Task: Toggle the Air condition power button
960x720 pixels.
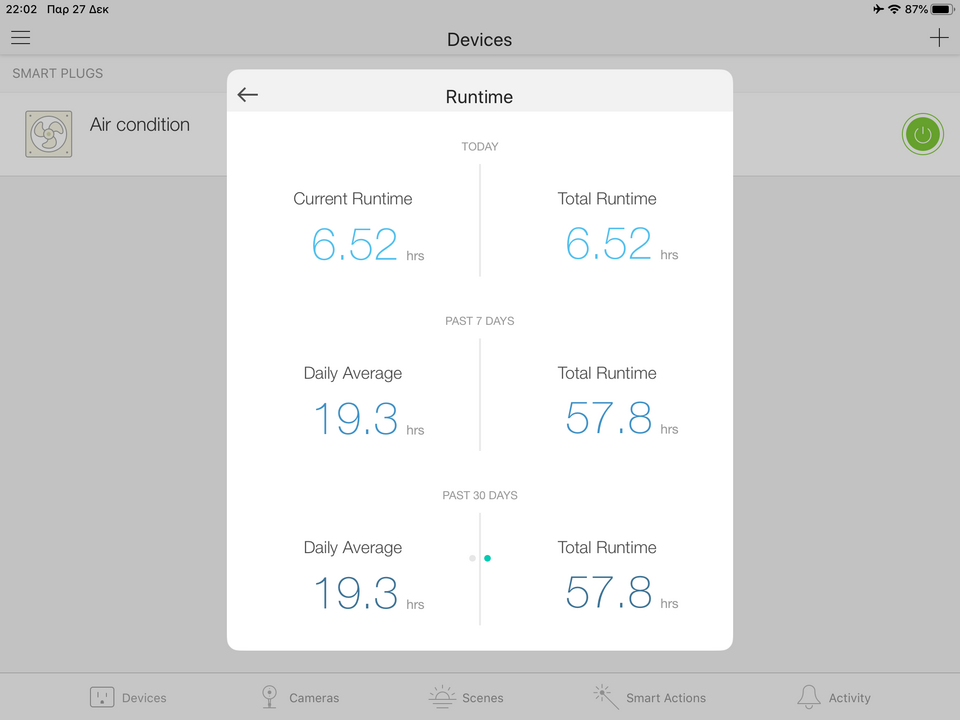Action: [922, 134]
